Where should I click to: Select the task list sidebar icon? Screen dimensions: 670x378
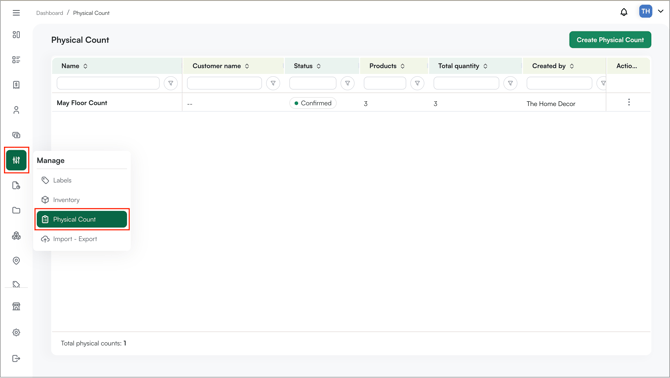click(x=16, y=60)
